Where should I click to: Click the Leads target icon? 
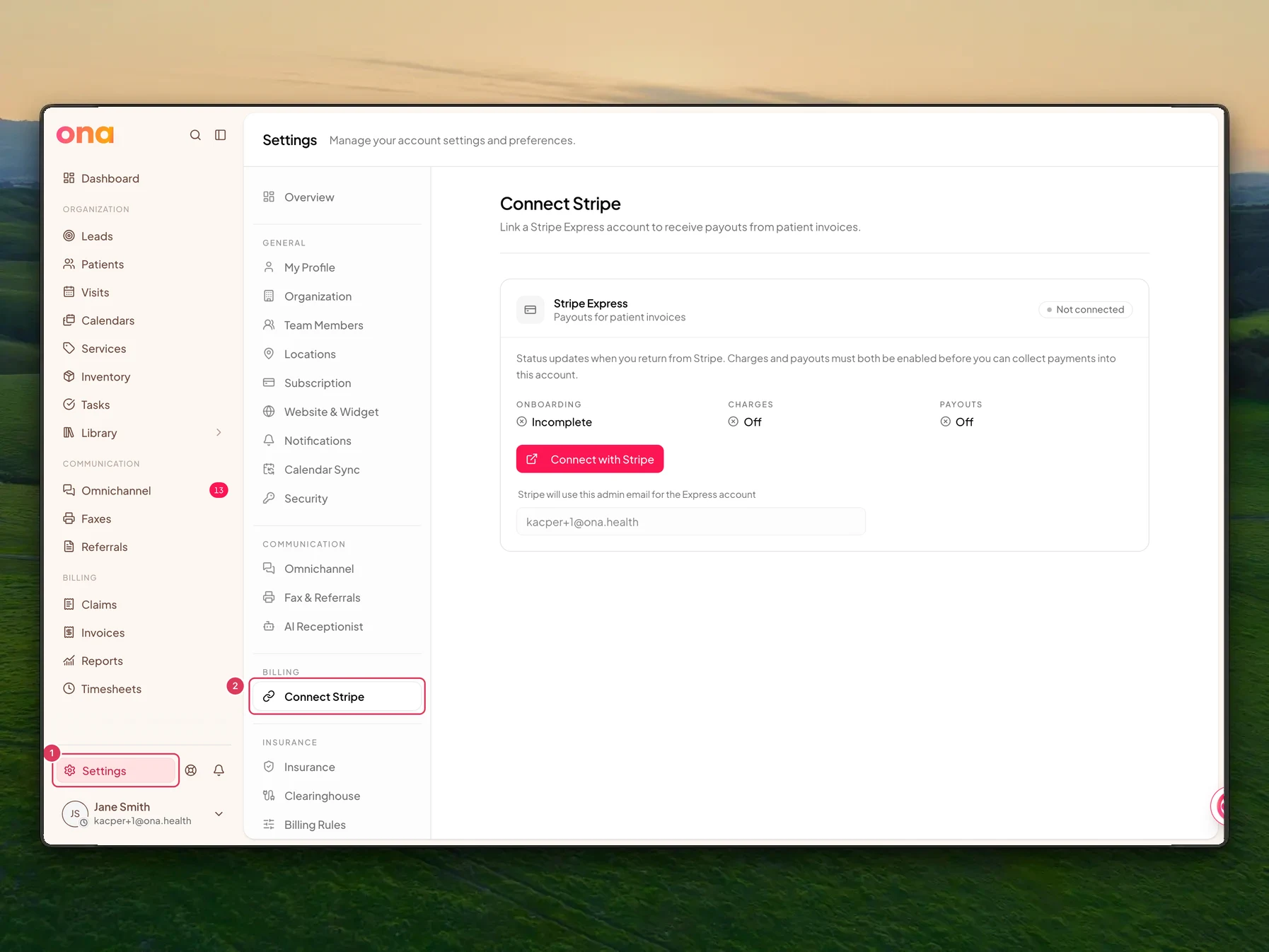[69, 236]
